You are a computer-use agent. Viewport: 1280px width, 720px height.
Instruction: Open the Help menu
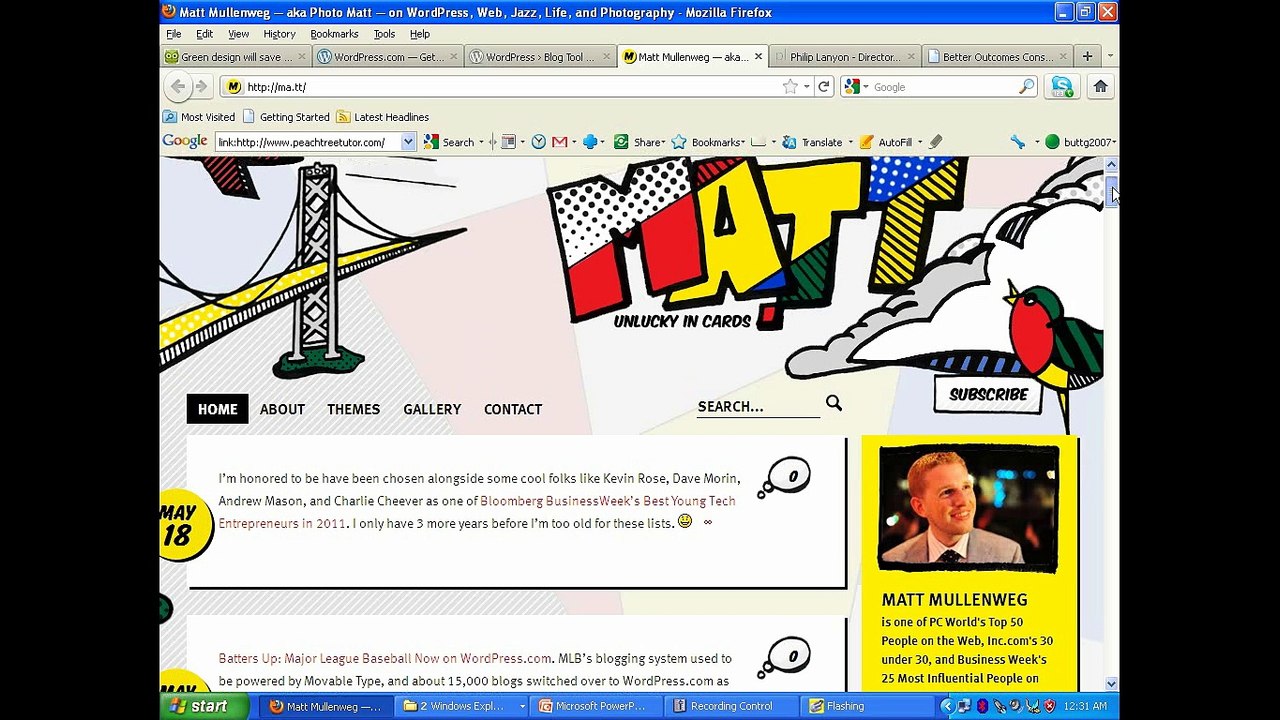420,34
